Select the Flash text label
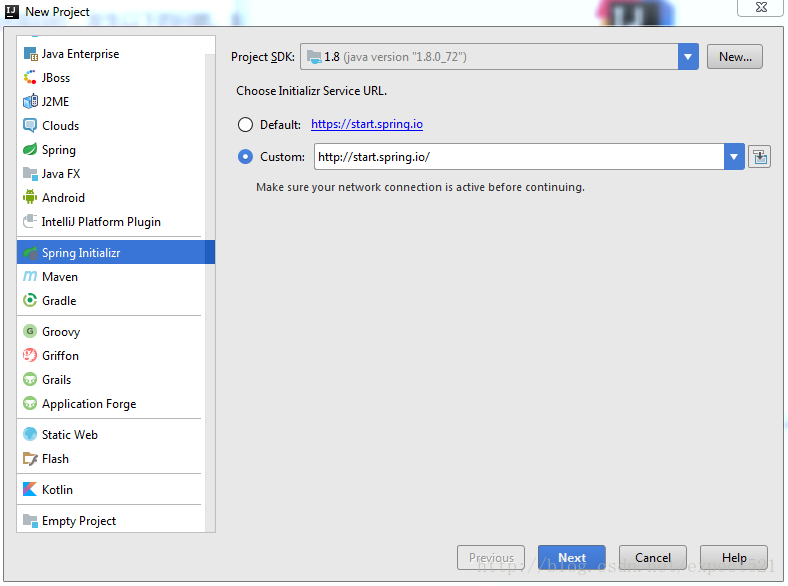Screen dimensions: 788x586 tap(55, 459)
